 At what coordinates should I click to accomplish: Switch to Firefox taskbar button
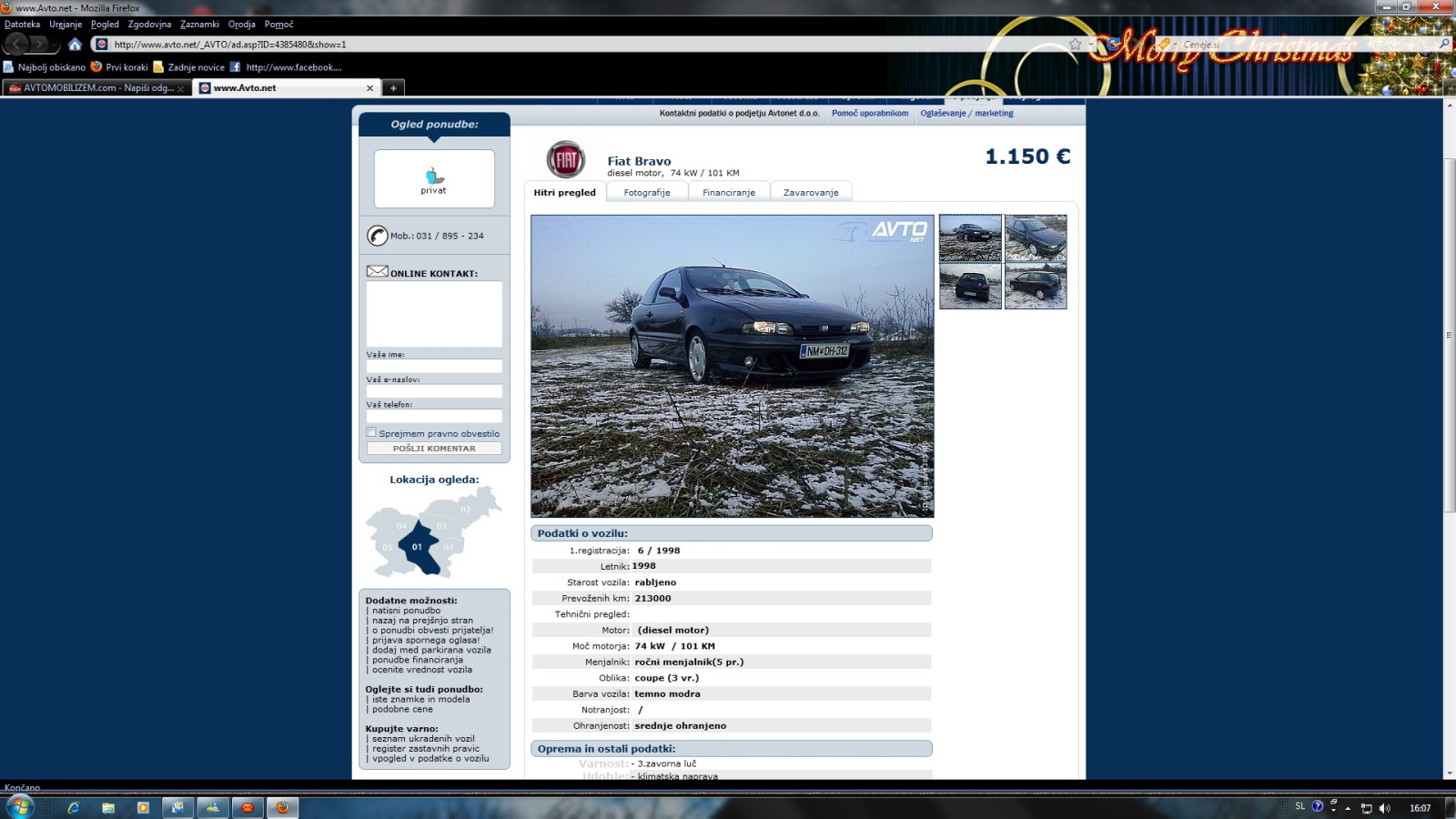pos(282,807)
